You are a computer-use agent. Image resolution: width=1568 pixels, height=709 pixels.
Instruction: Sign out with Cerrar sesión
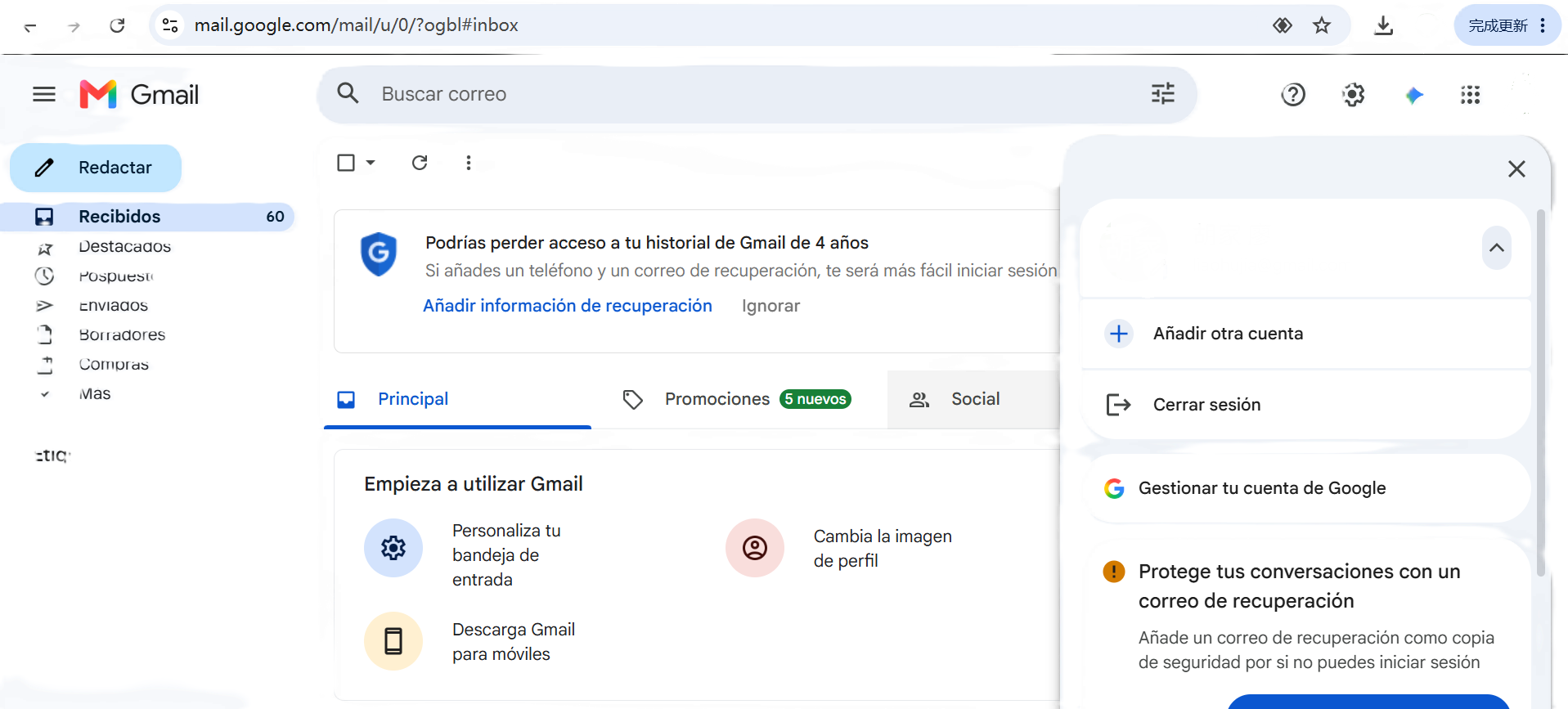tap(1305, 405)
